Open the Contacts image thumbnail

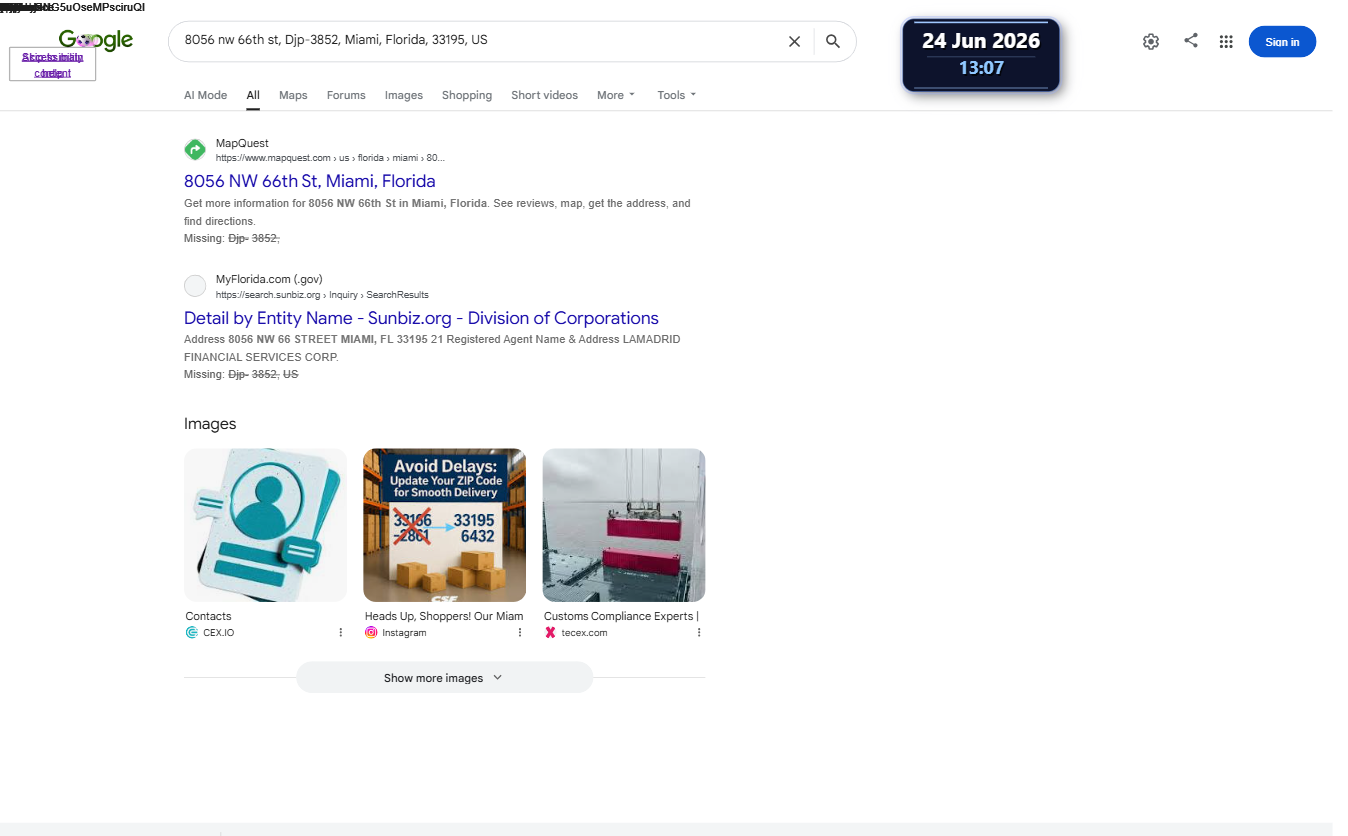[x=265, y=525]
